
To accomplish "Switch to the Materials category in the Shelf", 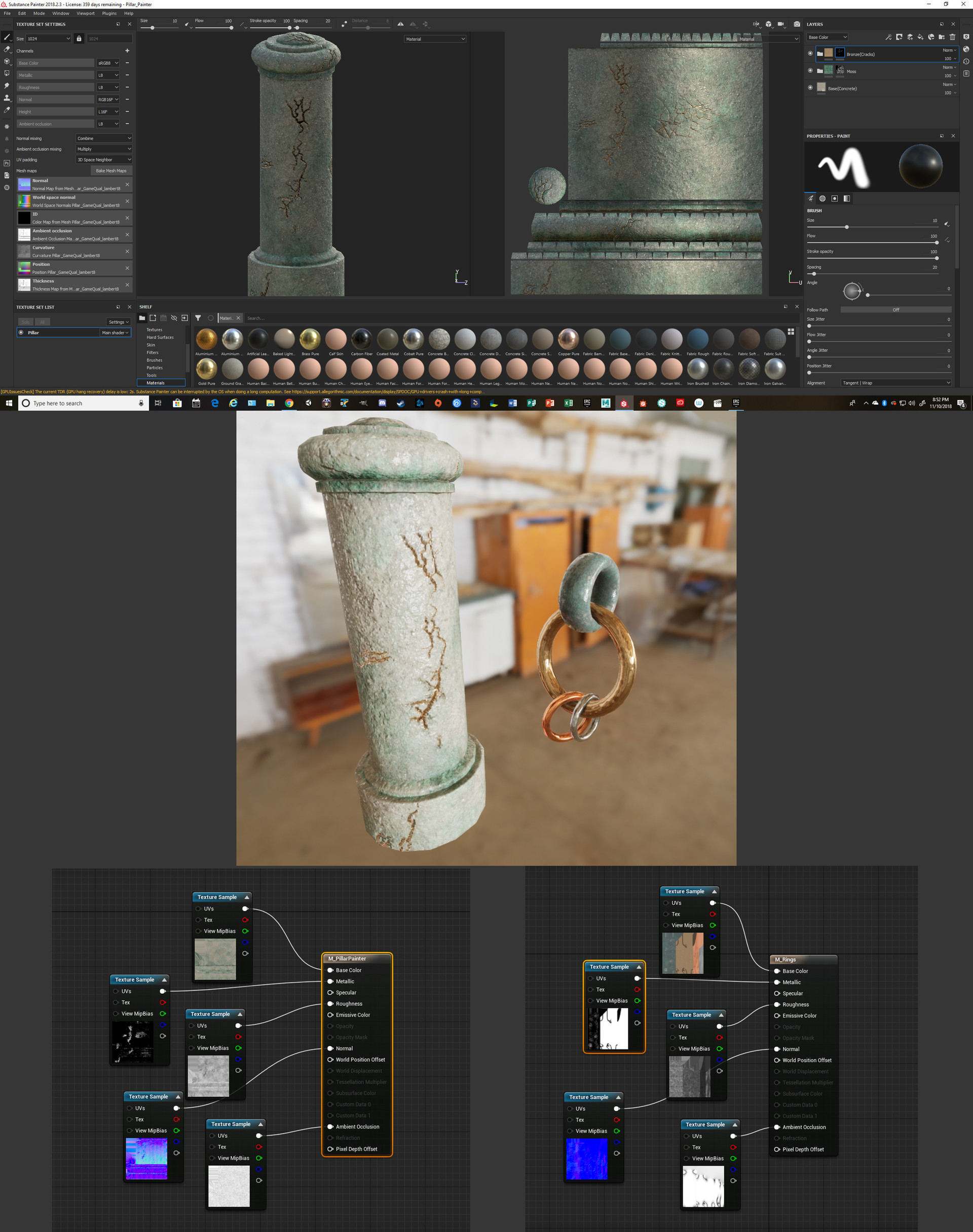I will pyautogui.click(x=155, y=382).
